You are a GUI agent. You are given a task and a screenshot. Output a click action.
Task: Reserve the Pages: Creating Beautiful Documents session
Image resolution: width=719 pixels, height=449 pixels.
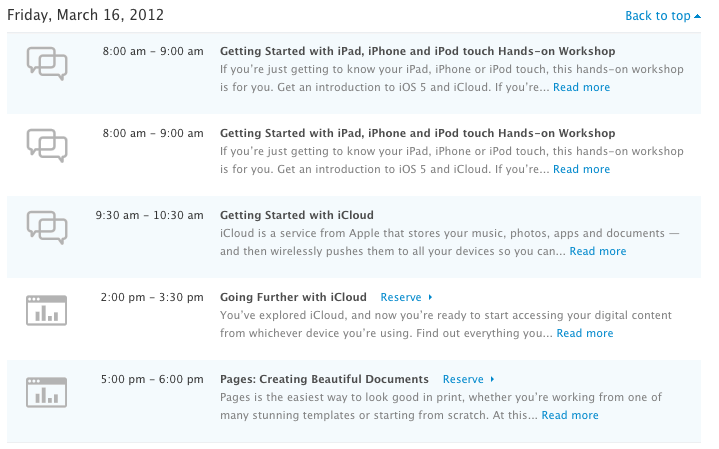463,379
